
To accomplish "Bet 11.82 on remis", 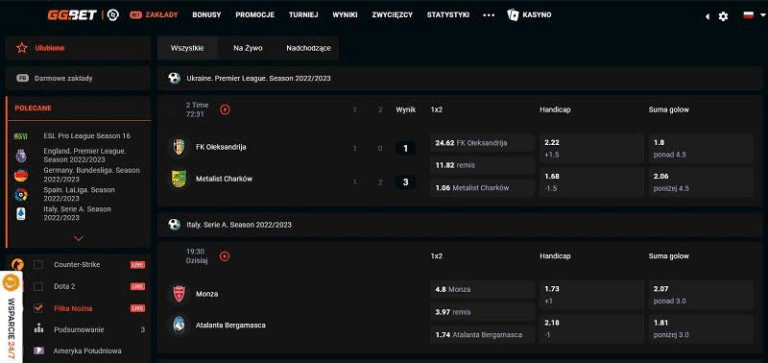I will tap(482, 165).
